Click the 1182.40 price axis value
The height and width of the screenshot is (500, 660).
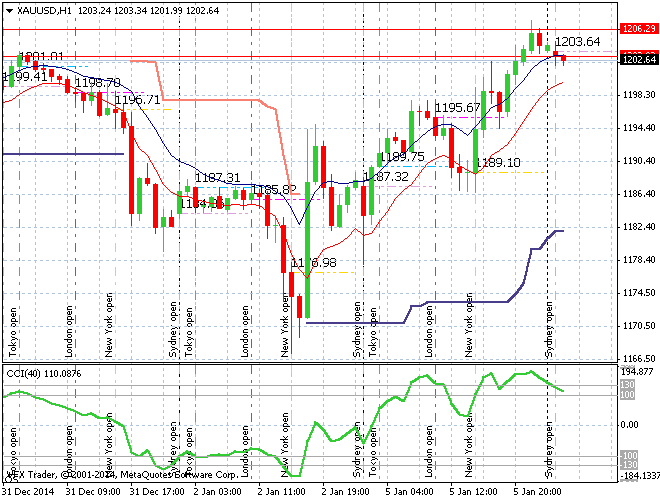[637, 227]
